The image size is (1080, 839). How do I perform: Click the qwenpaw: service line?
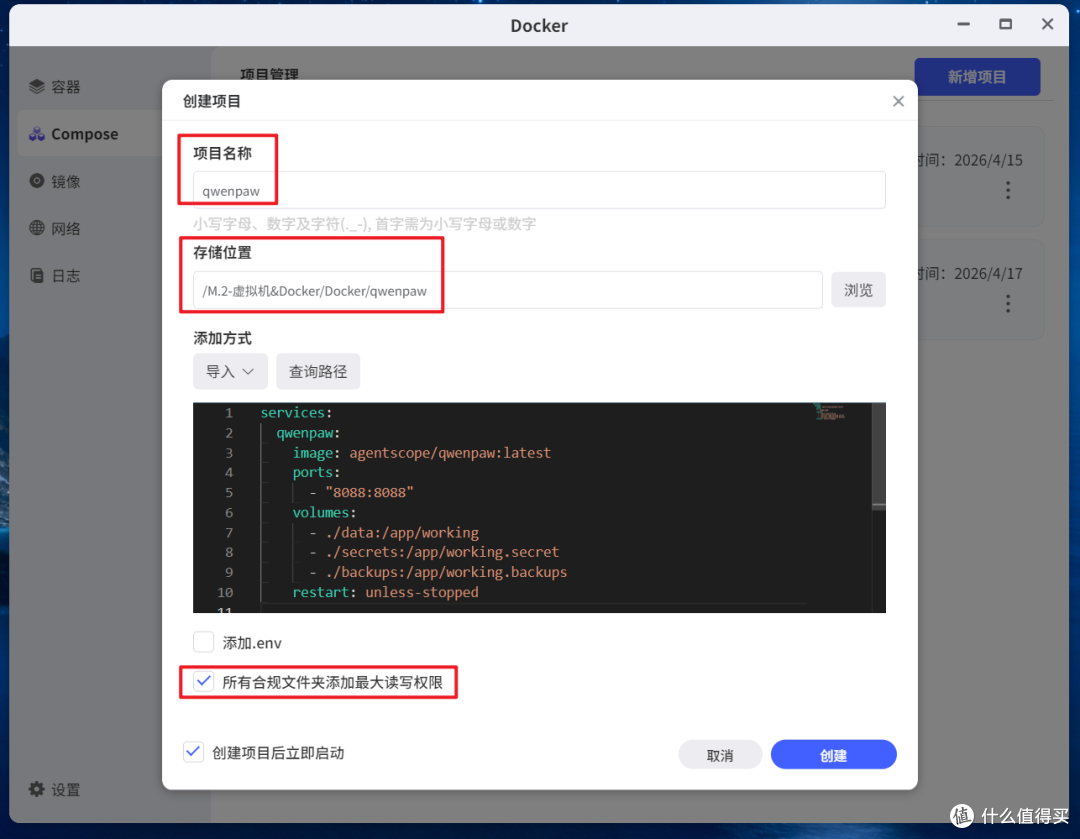(x=308, y=433)
